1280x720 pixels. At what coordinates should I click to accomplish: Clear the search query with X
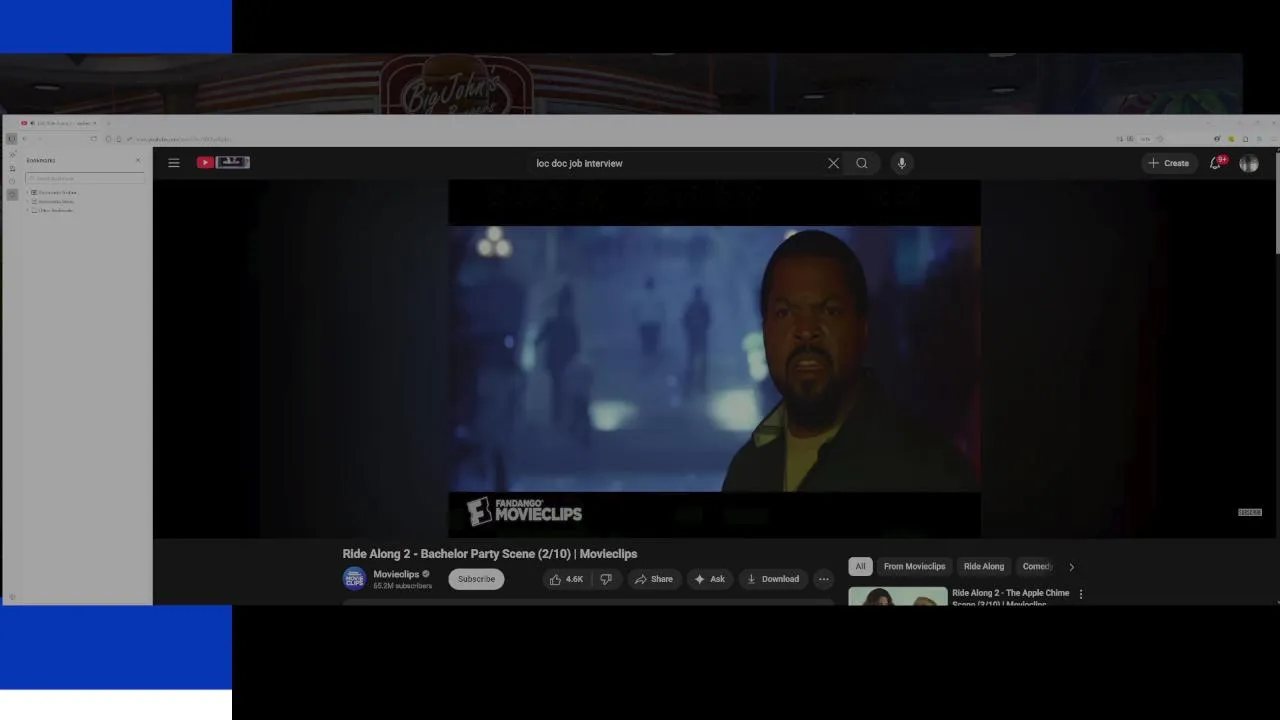833,163
